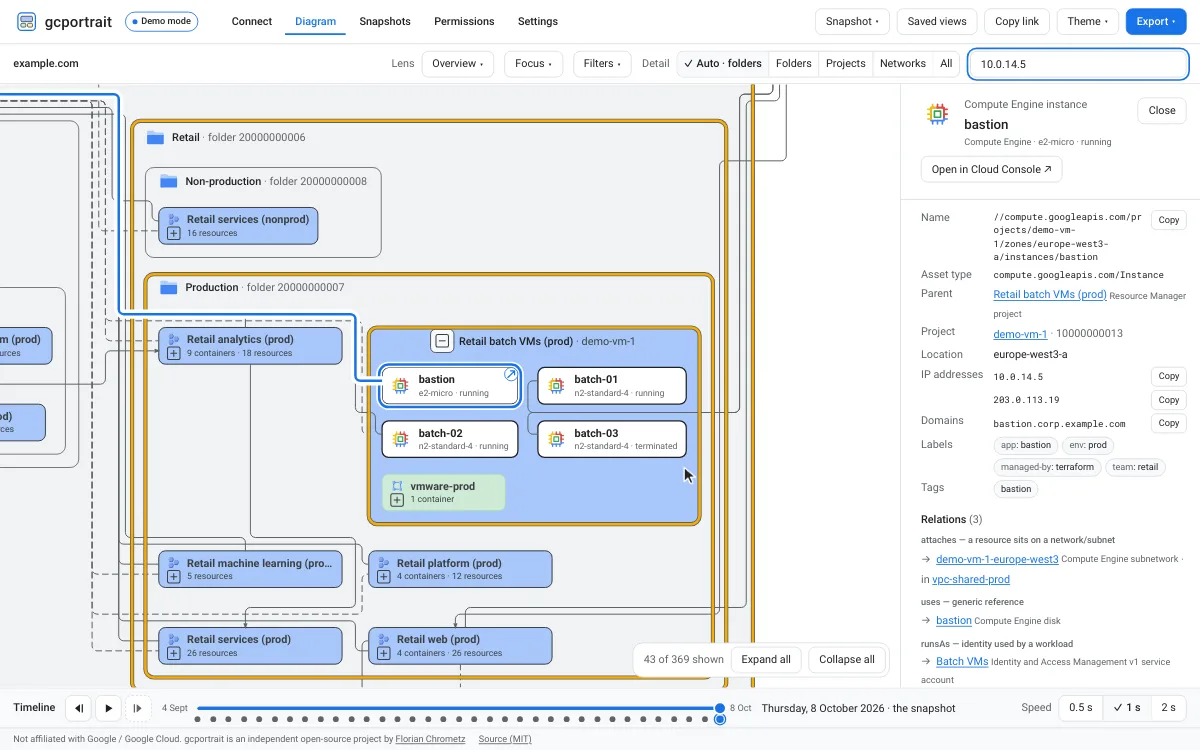The width and height of the screenshot is (1200, 750).
Task: Expand Retail services (nonprod) node
Action: [x=173, y=233]
